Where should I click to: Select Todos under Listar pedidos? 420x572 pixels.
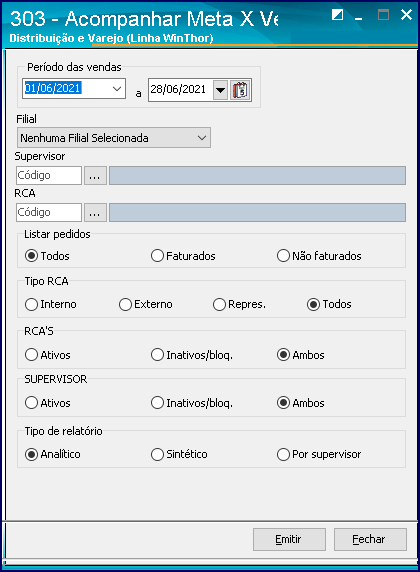pos(47,256)
